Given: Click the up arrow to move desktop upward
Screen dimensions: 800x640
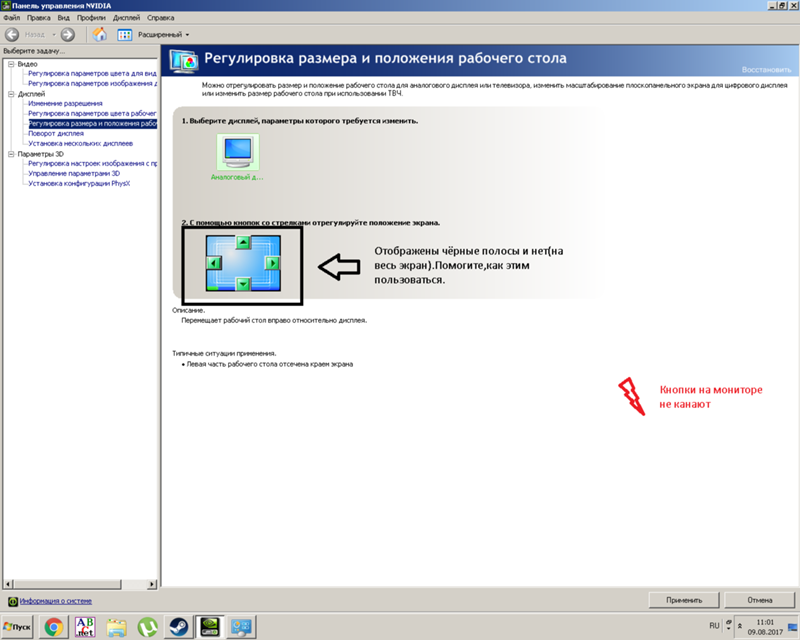Looking at the screenshot, I should (243, 242).
